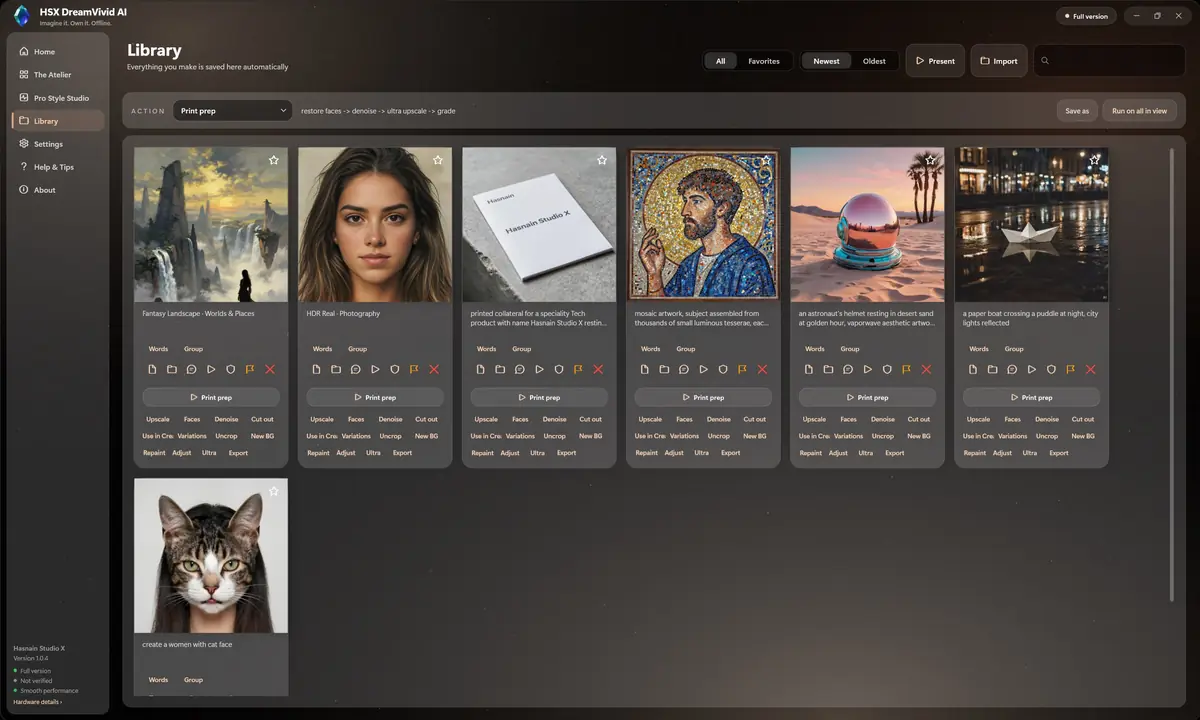Toggle favorite star on the mosaic artwork

(766, 160)
